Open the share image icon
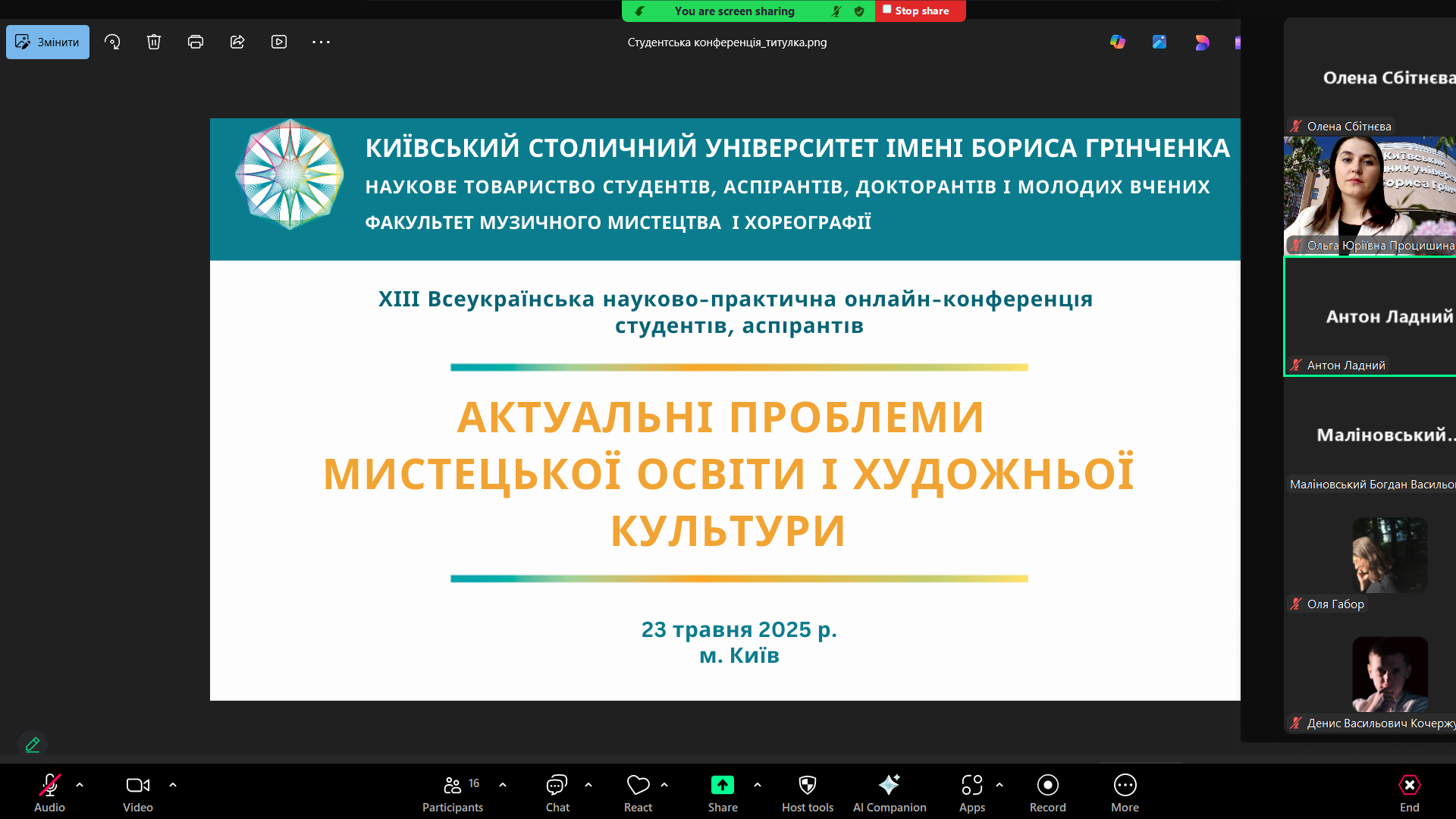 click(237, 42)
